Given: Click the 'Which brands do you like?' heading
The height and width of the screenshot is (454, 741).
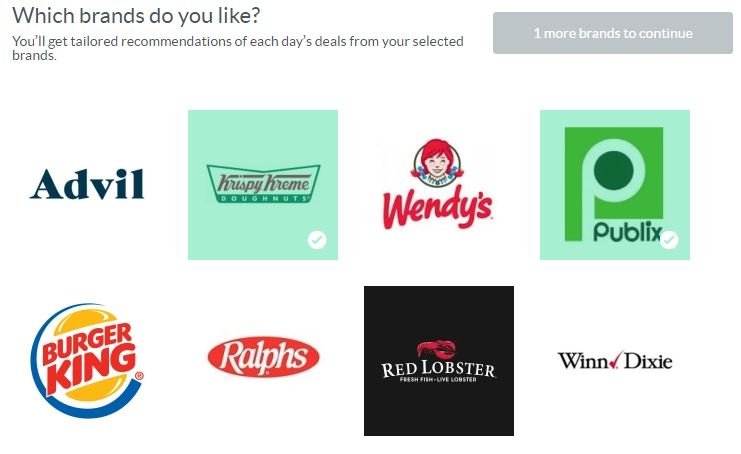Looking at the screenshot, I should point(136,16).
